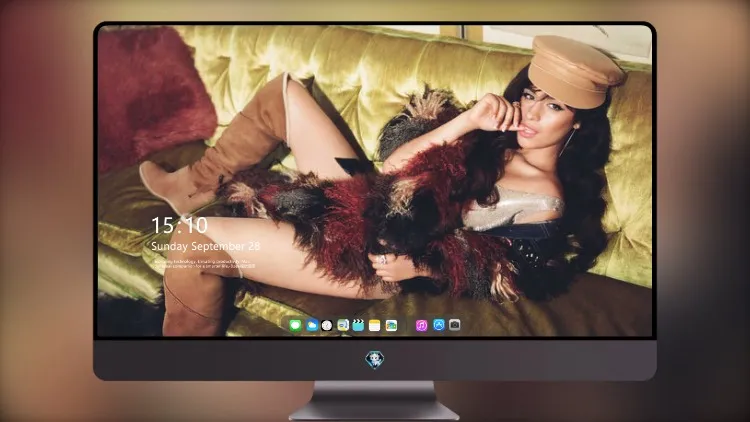The height and width of the screenshot is (422, 750).
Task: Open the Weather app in dock
Action: click(312, 325)
